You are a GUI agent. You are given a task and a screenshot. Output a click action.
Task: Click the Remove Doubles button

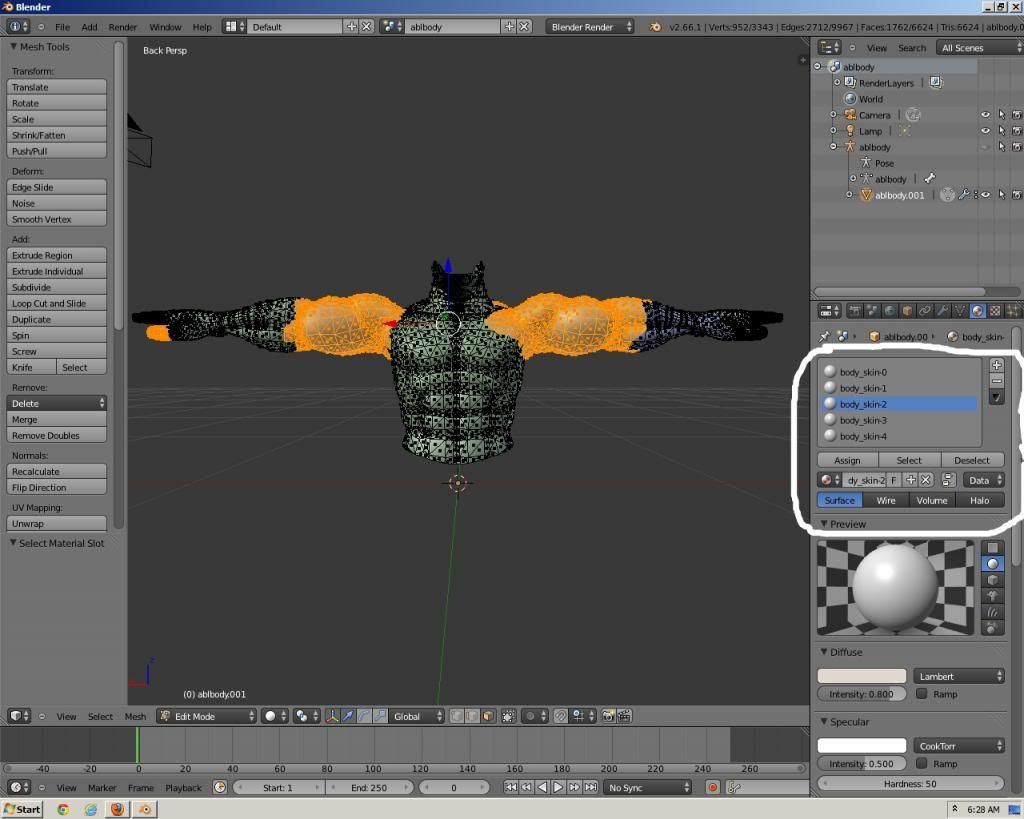point(57,436)
